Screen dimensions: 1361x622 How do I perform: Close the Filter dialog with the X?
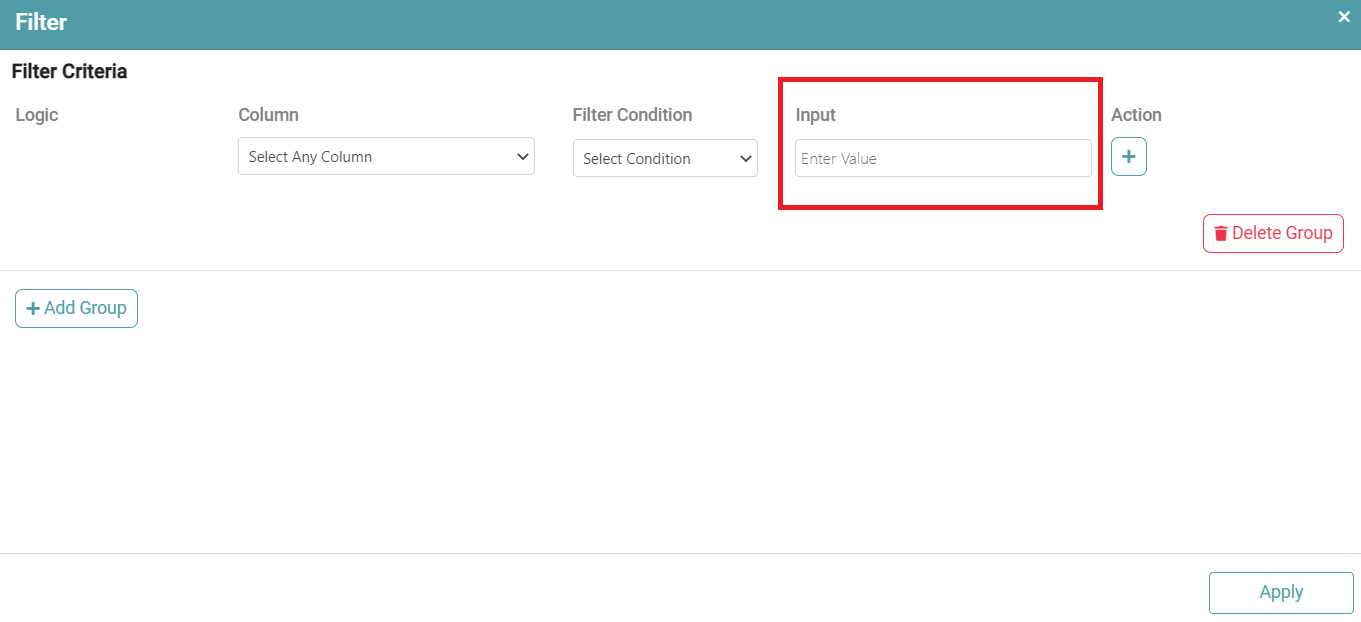pos(1344,17)
